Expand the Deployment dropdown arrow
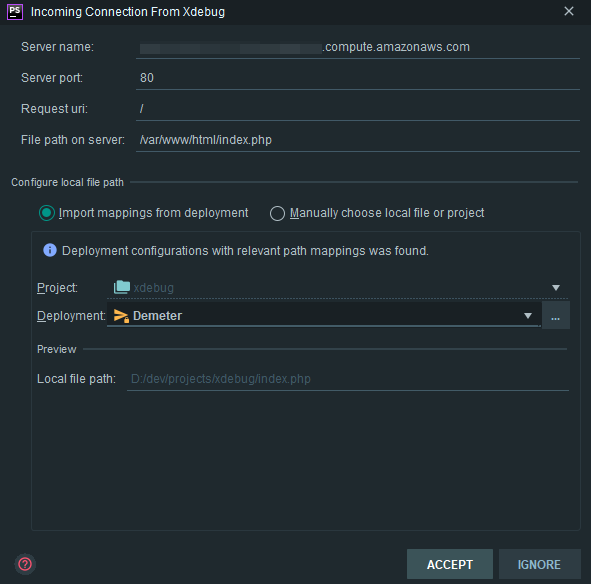Screen dimensions: 591x584 click(528, 316)
